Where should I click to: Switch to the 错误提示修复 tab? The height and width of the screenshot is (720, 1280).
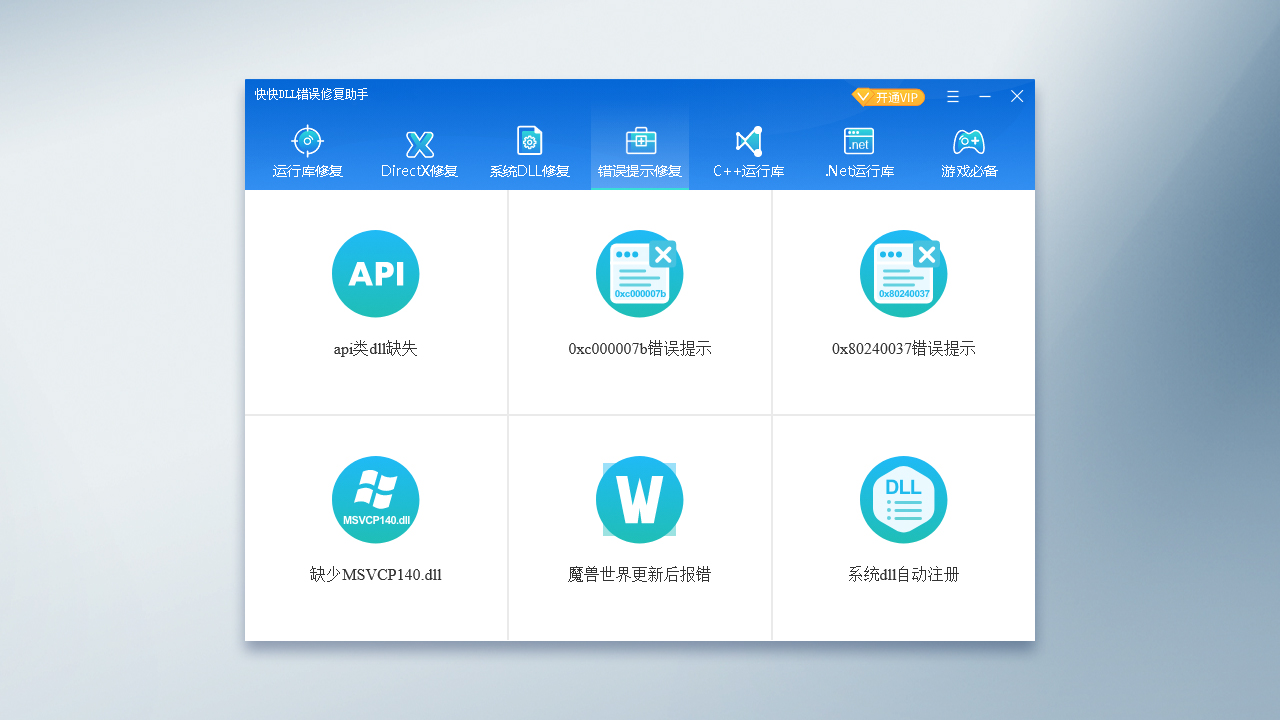(x=639, y=152)
